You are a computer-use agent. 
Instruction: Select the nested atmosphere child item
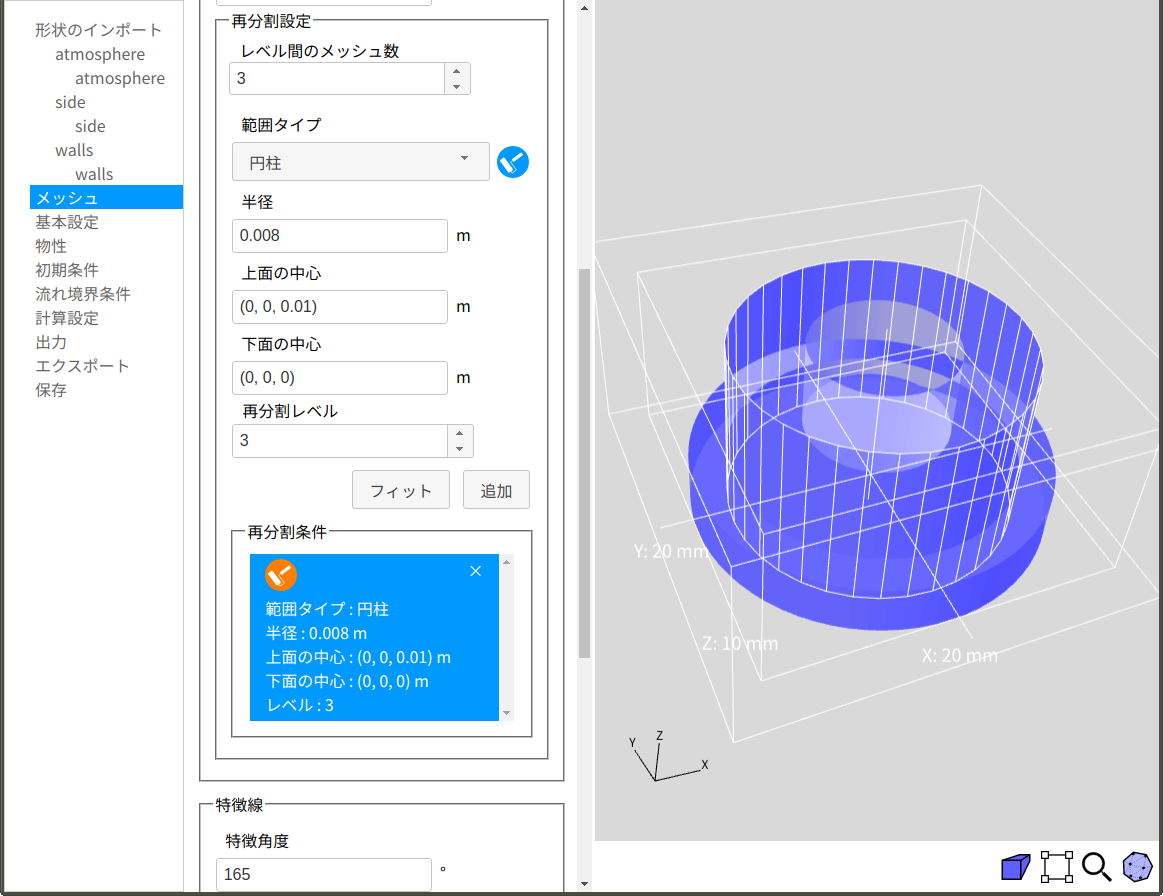coord(120,78)
